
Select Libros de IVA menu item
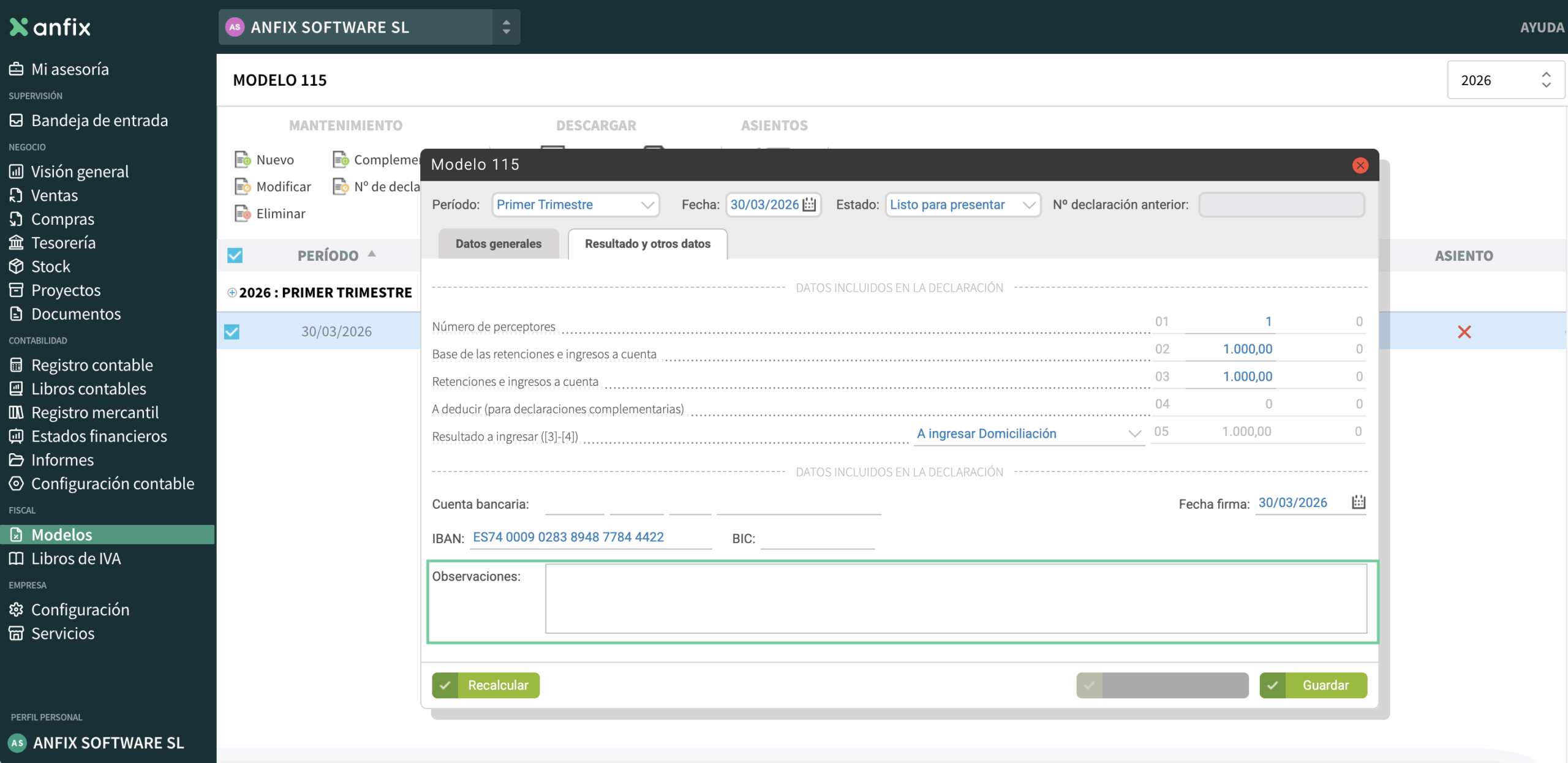76,558
